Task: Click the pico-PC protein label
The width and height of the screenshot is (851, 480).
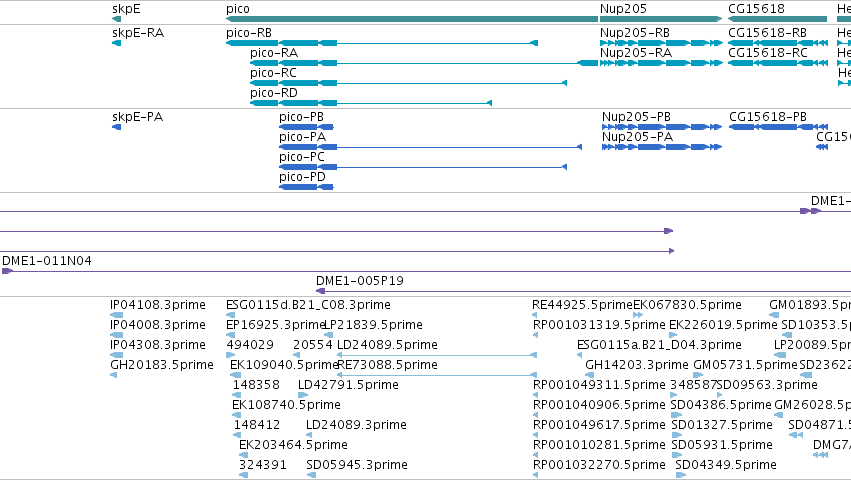Action: (302, 157)
